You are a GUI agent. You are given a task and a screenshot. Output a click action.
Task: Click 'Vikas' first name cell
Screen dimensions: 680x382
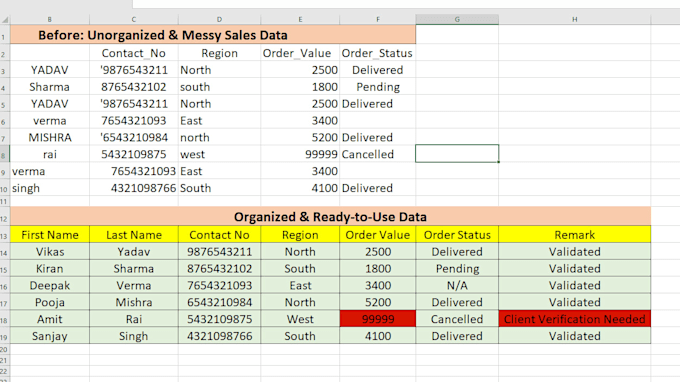50,252
